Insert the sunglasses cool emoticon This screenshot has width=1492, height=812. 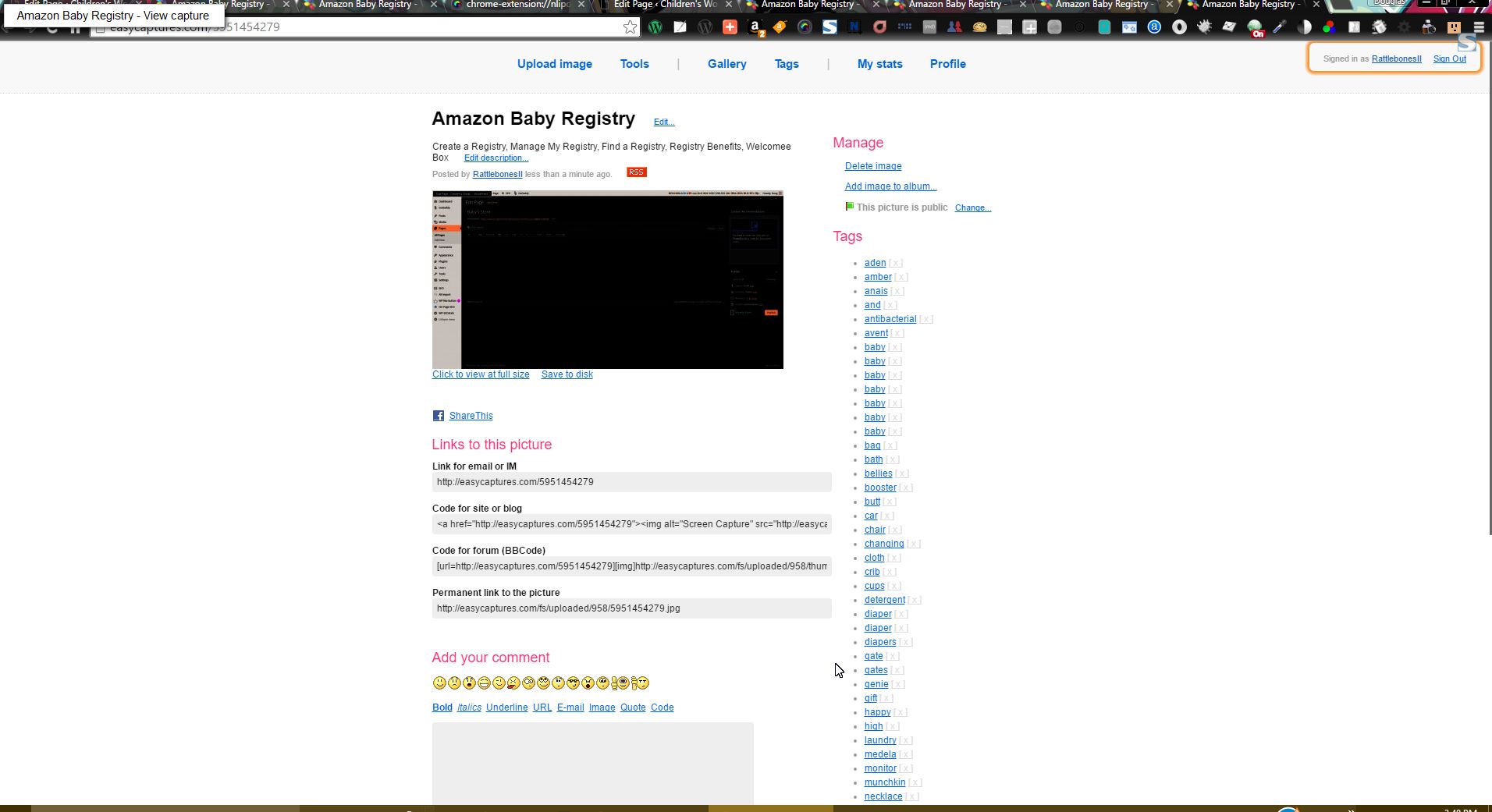coord(574,683)
